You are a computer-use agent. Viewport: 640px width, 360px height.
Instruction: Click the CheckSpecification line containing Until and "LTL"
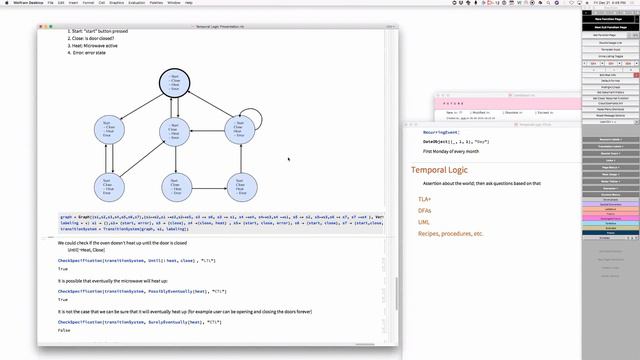coord(137,260)
